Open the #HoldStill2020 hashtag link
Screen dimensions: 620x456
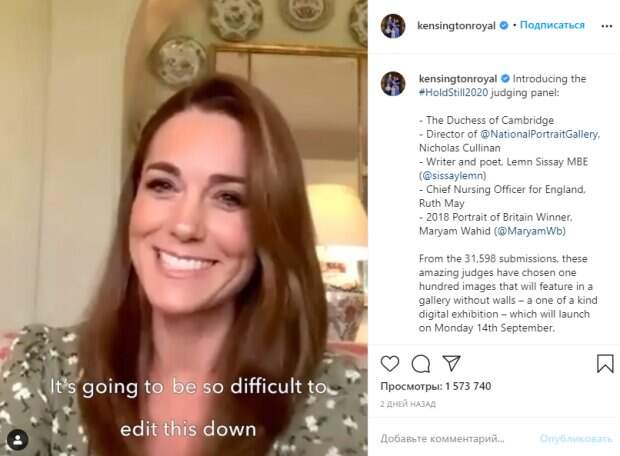click(x=453, y=93)
